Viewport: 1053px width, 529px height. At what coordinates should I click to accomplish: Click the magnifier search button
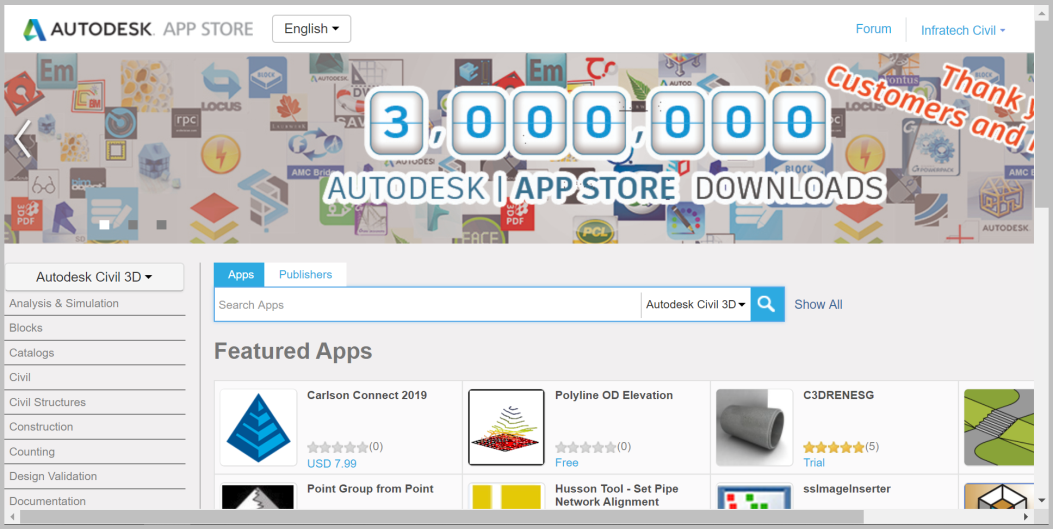[767, 304]
